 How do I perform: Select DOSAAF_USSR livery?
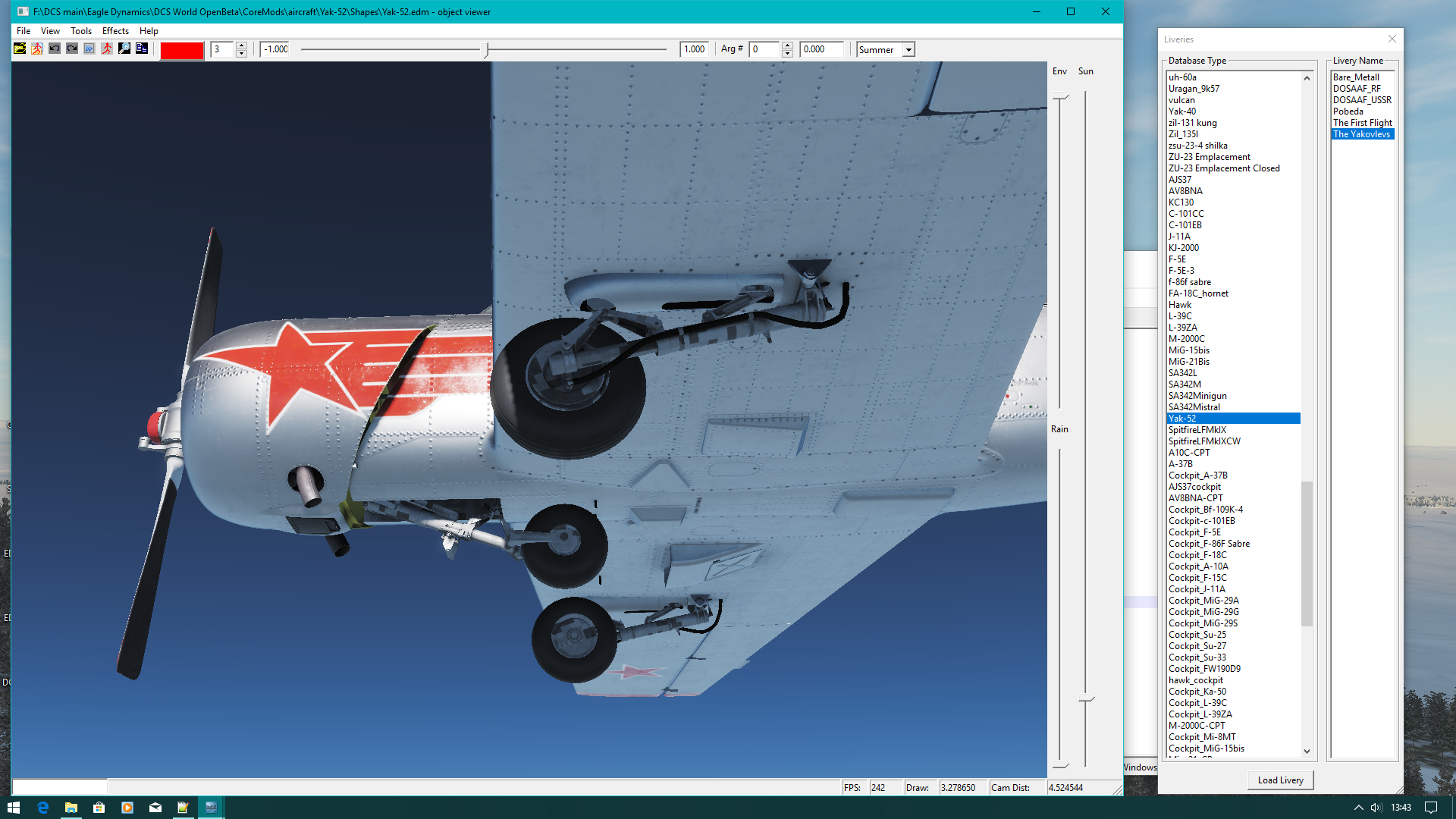coord(1362,100)
